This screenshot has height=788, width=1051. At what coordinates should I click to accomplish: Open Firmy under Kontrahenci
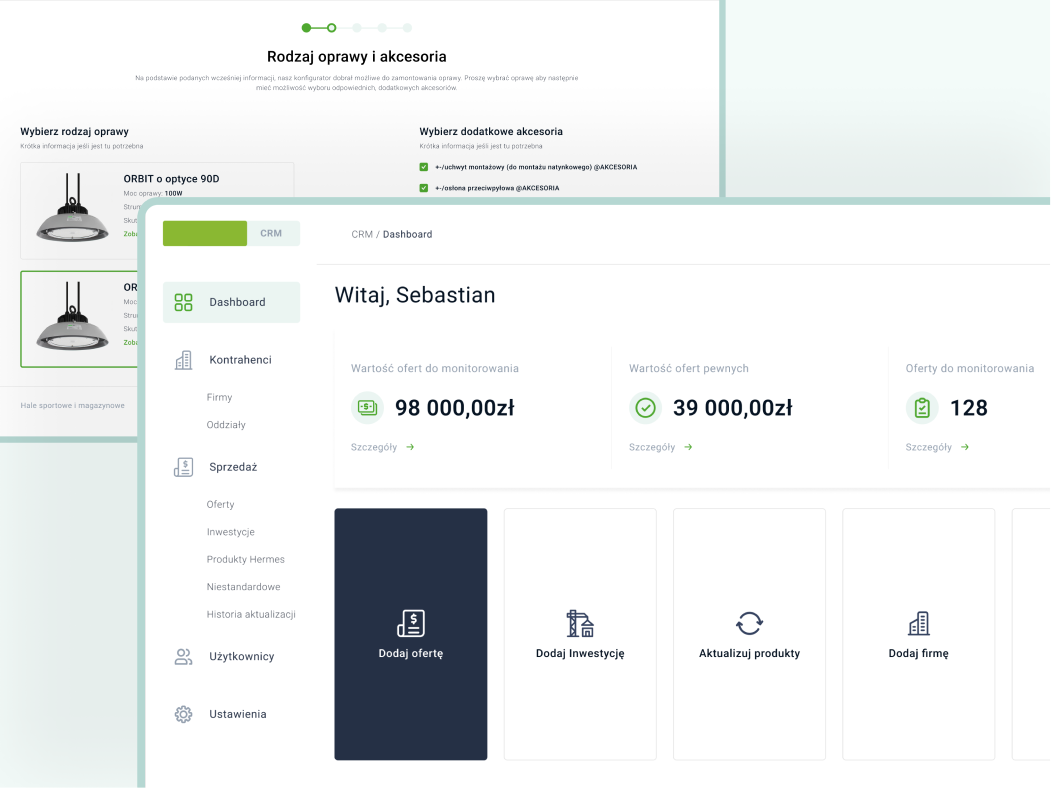click(x=219, y=397)
